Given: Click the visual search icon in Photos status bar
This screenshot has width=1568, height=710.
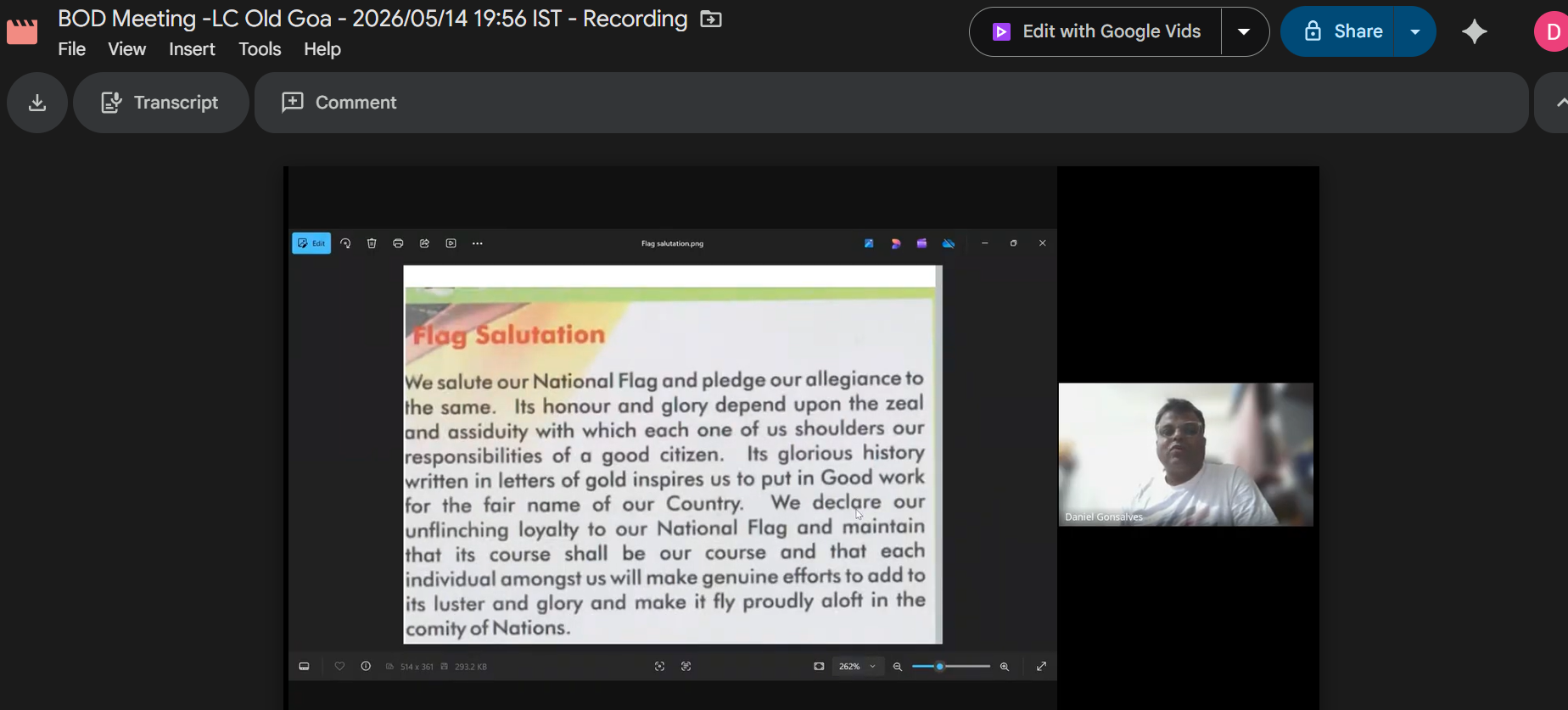Looking at the screenshot, I should click(x=659, y=667).
